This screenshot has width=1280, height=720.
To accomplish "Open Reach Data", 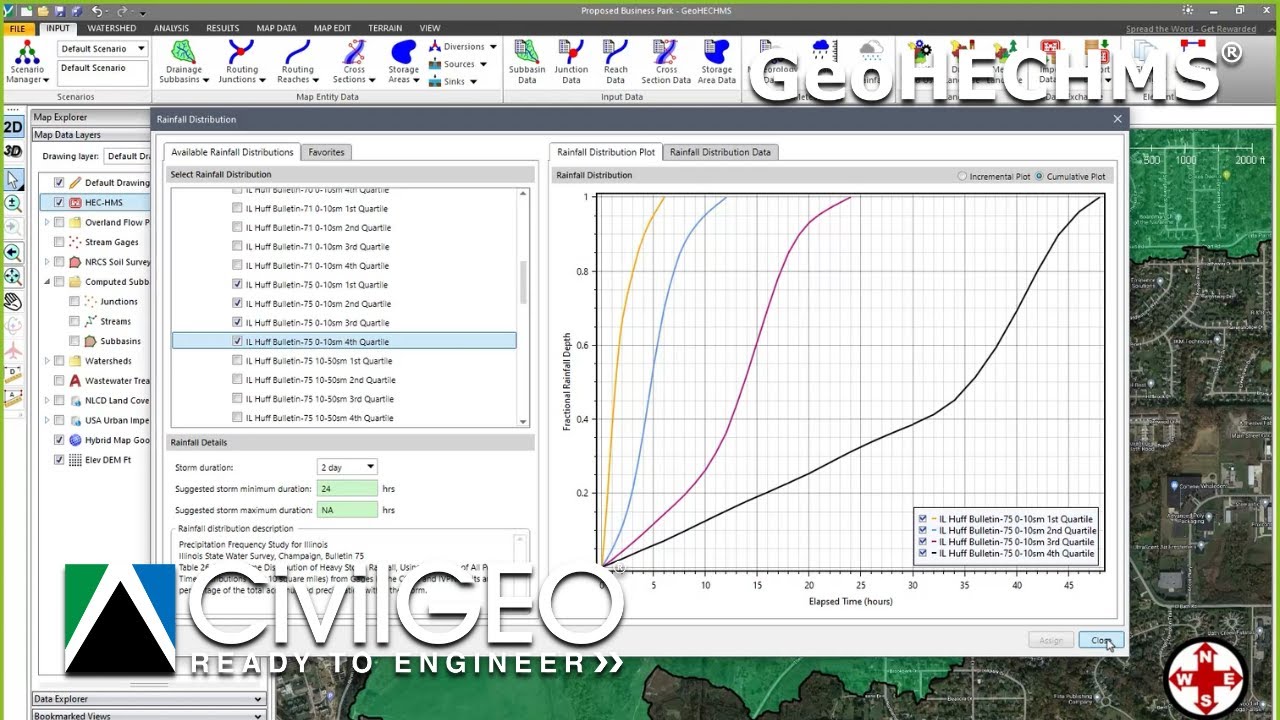I will (x=615, y=63).
